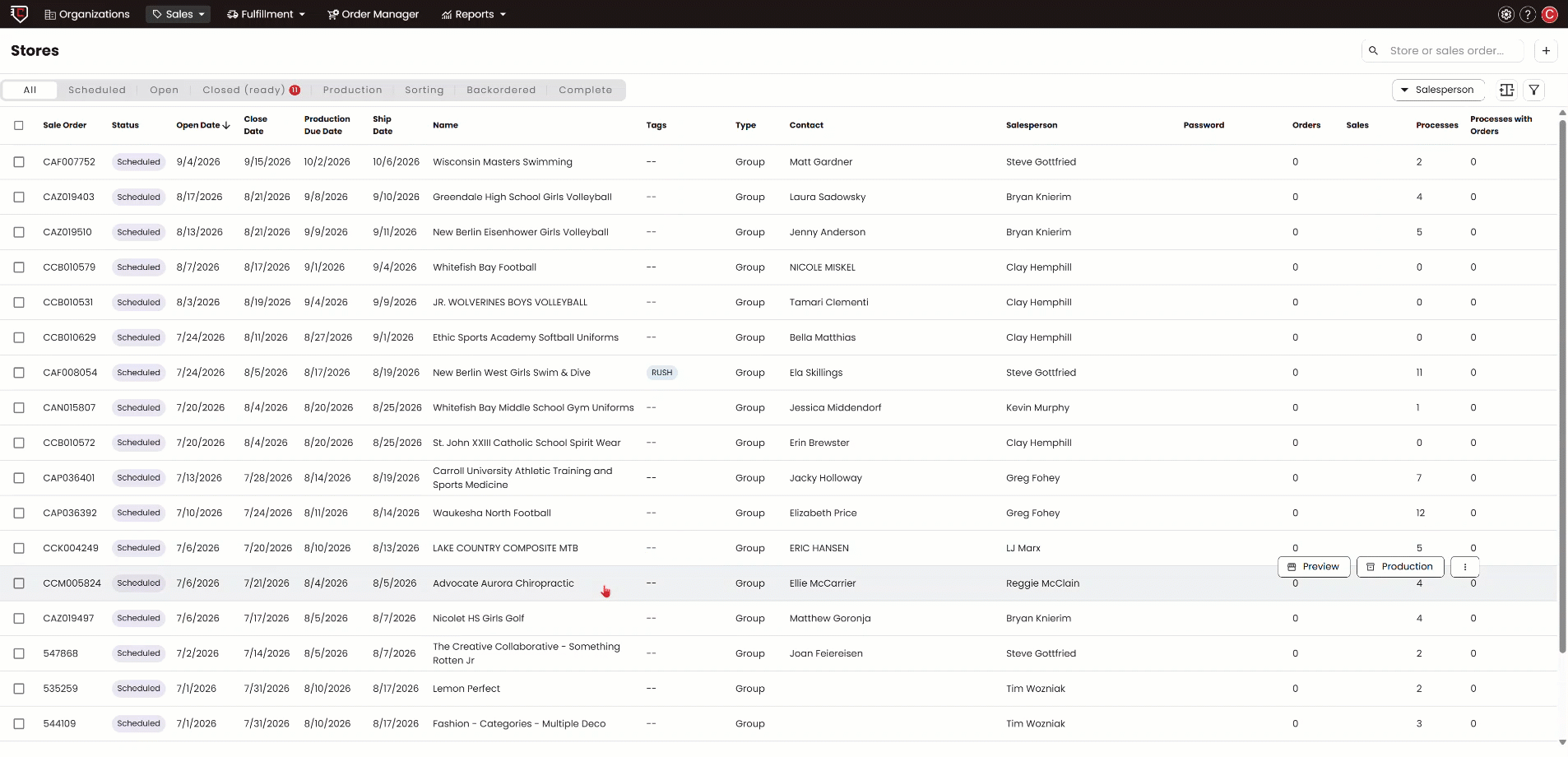
Task: Click Whitefish Bay Football name
Action: (485, 267)
